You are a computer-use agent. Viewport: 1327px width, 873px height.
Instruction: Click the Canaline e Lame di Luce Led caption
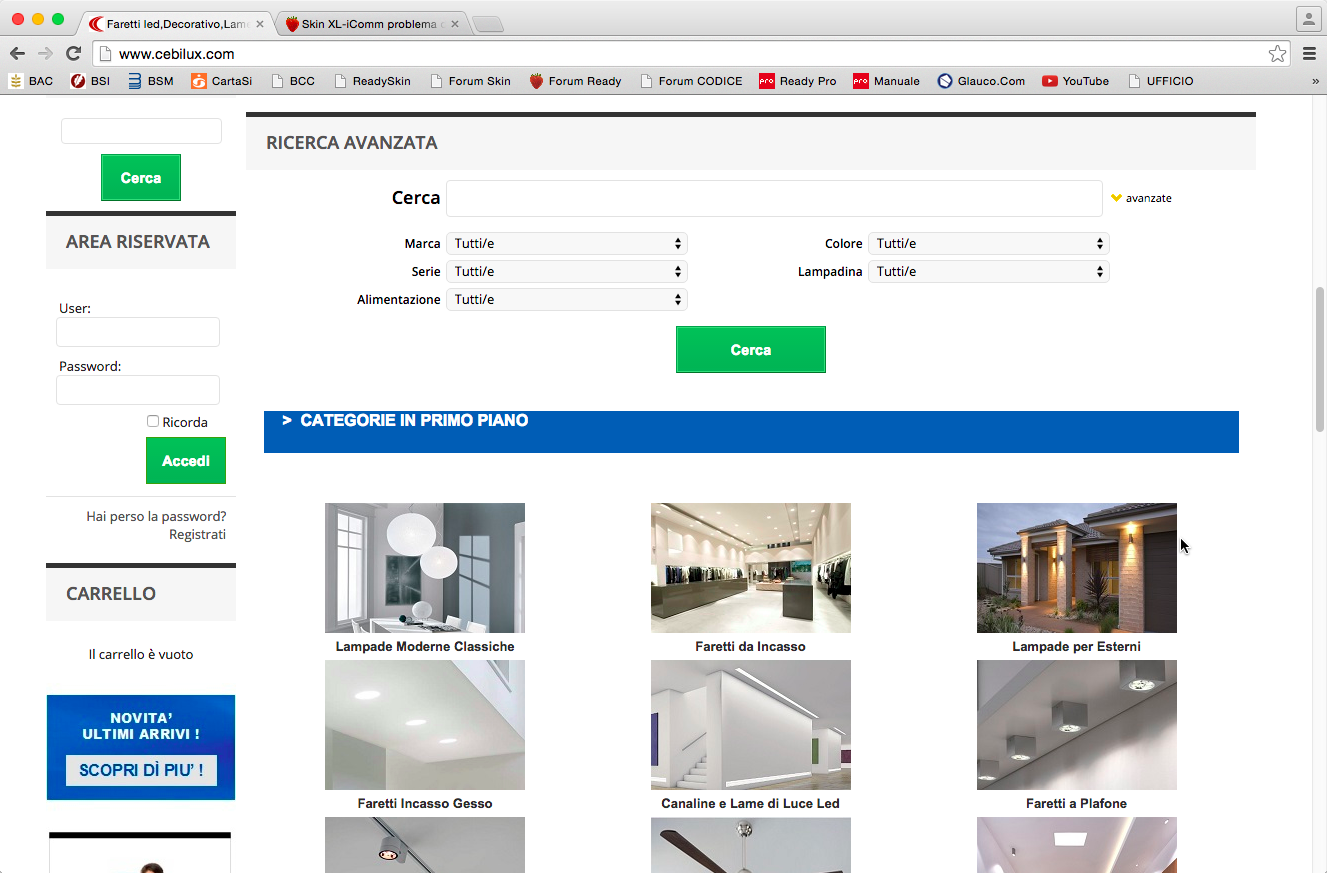click(751, 804)
